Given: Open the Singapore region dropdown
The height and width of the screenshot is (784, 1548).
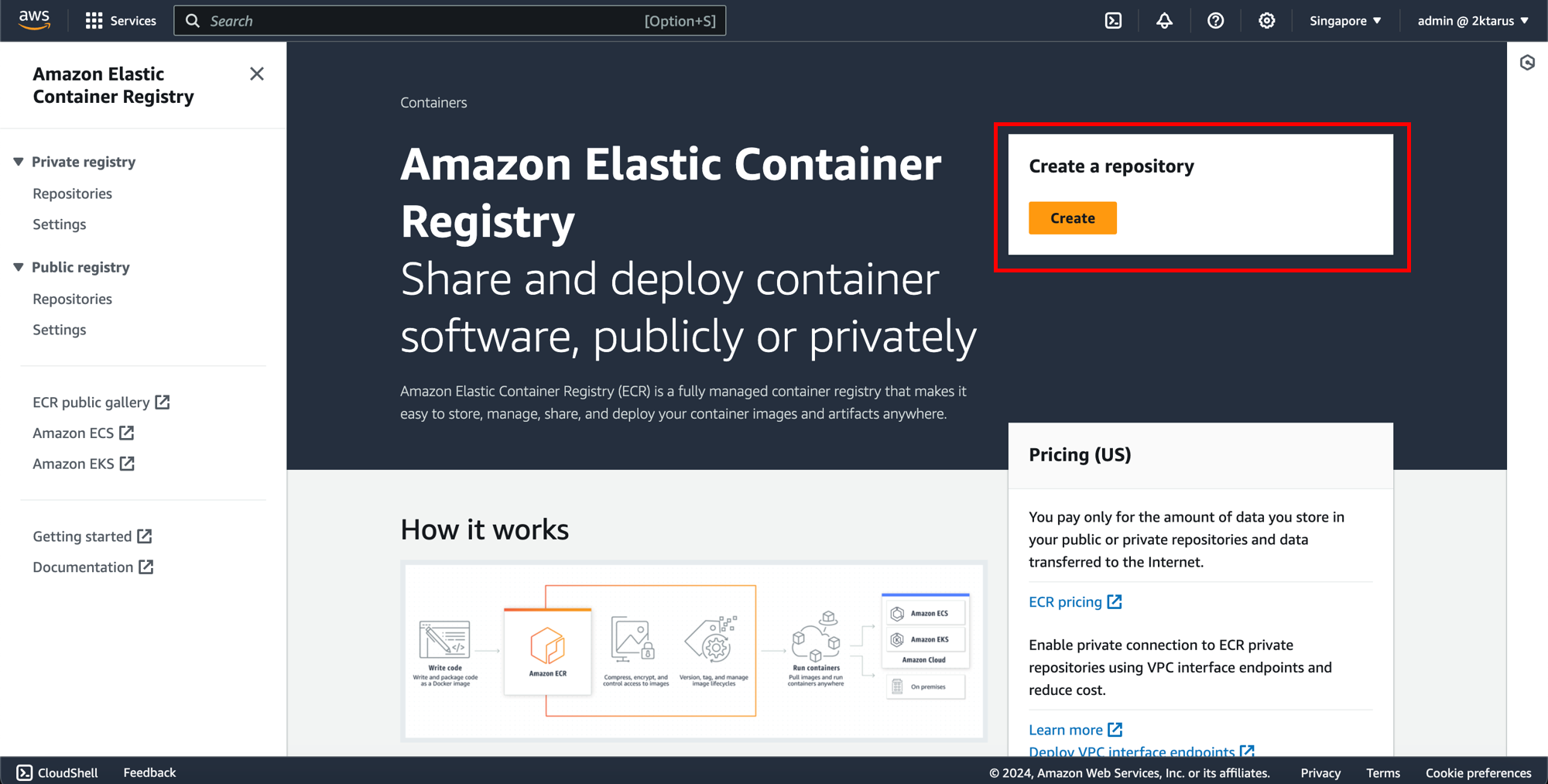Looking at the screenshot, I should tap(1345, 21).
